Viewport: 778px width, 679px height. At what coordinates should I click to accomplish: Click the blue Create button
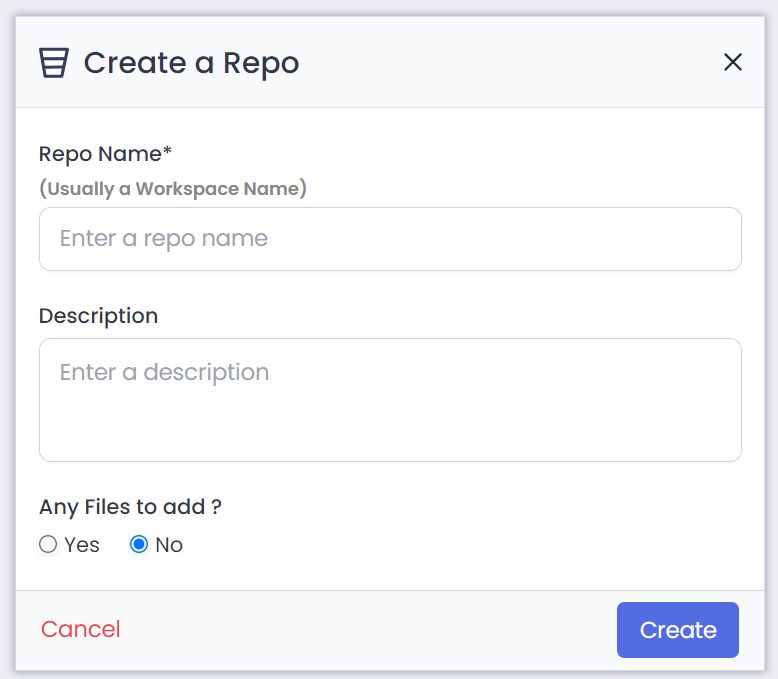677,630
